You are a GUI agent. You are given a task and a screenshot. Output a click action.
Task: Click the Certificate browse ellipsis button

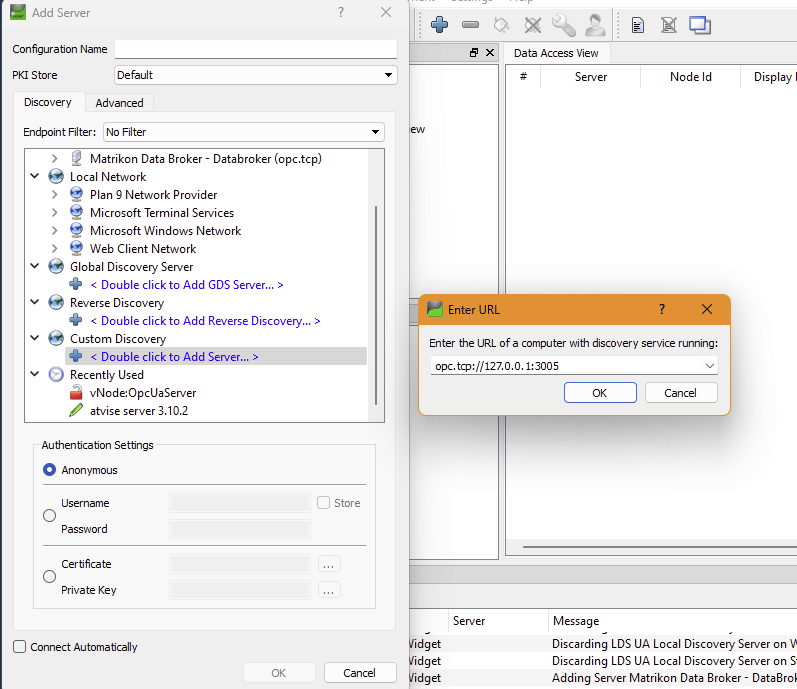pyautogui.click(x=329, y=564)
